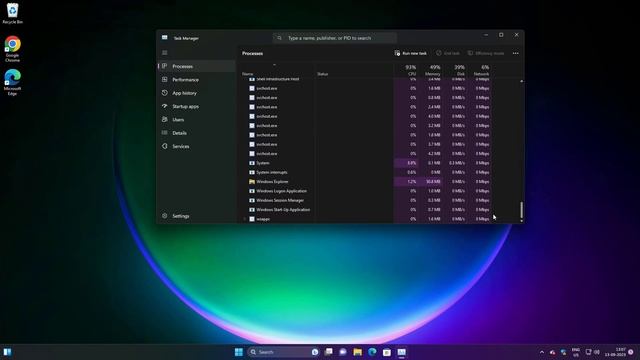Select the System interrupts row
The width and height of the screenshot is (640, 360).
[x=366, y=172]
